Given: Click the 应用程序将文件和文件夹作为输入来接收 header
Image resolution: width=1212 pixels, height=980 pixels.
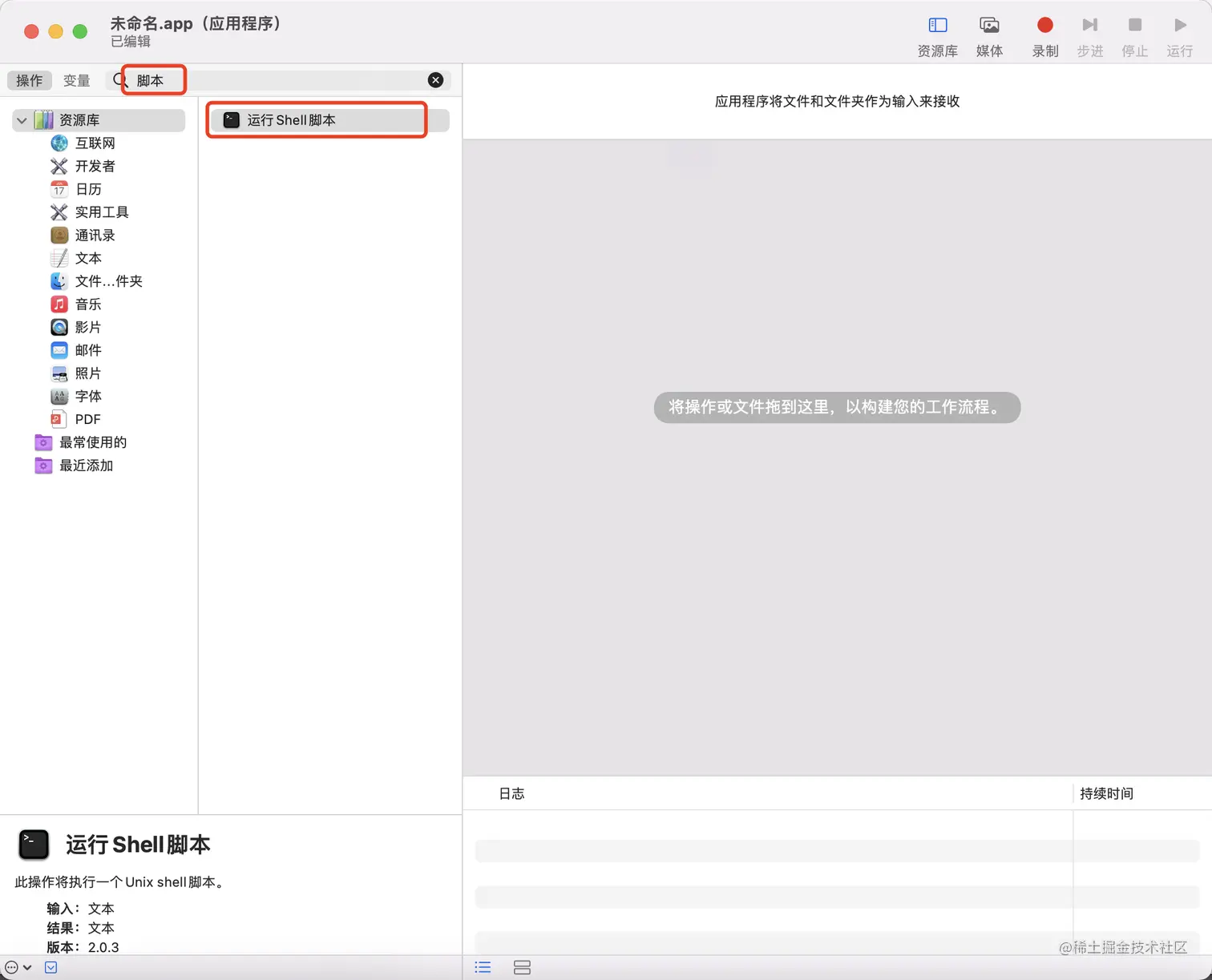Looking at the screenshot, I should (x=837, y=101).
